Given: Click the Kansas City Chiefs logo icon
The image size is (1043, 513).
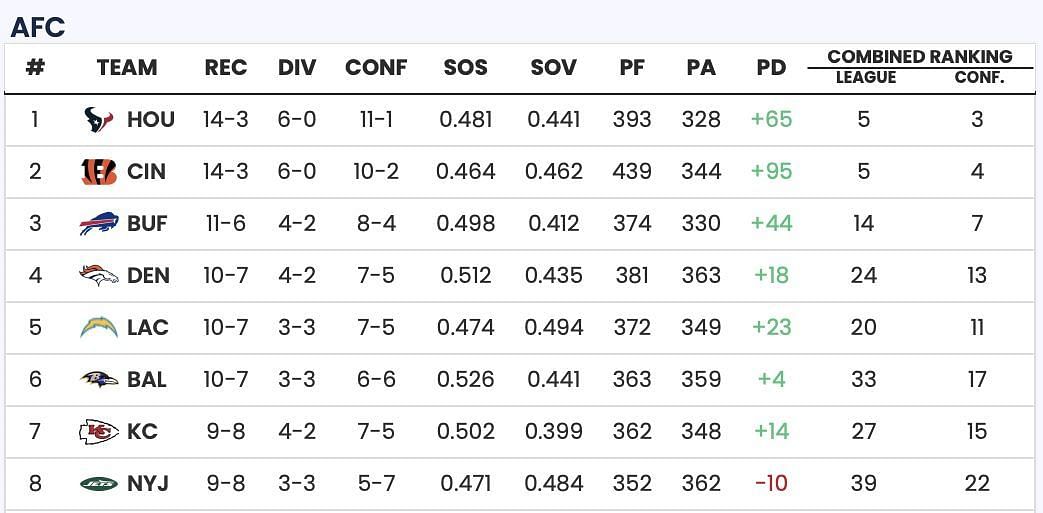Looking at the screenshot, I should coord(99,431).
